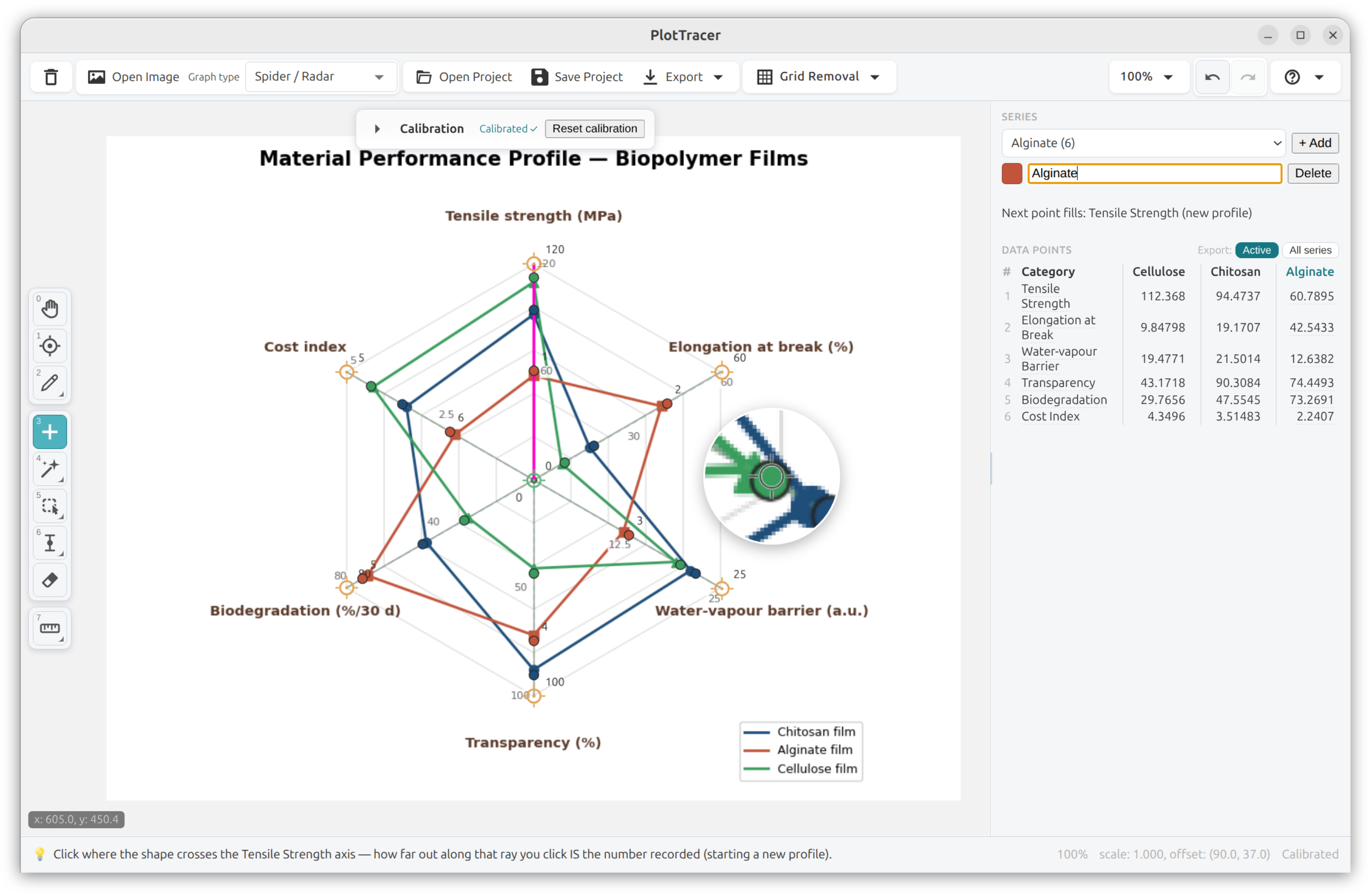
Task: Select the box selection tool
Action: [49, 506]
